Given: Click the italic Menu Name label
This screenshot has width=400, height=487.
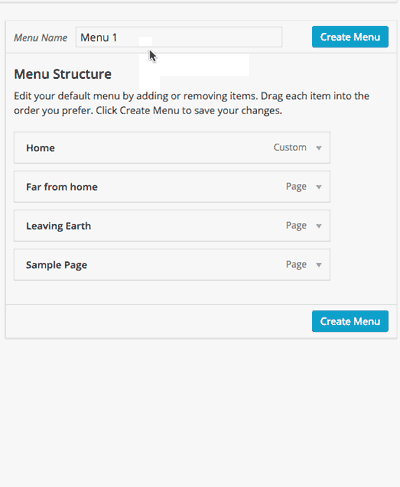Looking at the screenshot, I should pos(40,38).
